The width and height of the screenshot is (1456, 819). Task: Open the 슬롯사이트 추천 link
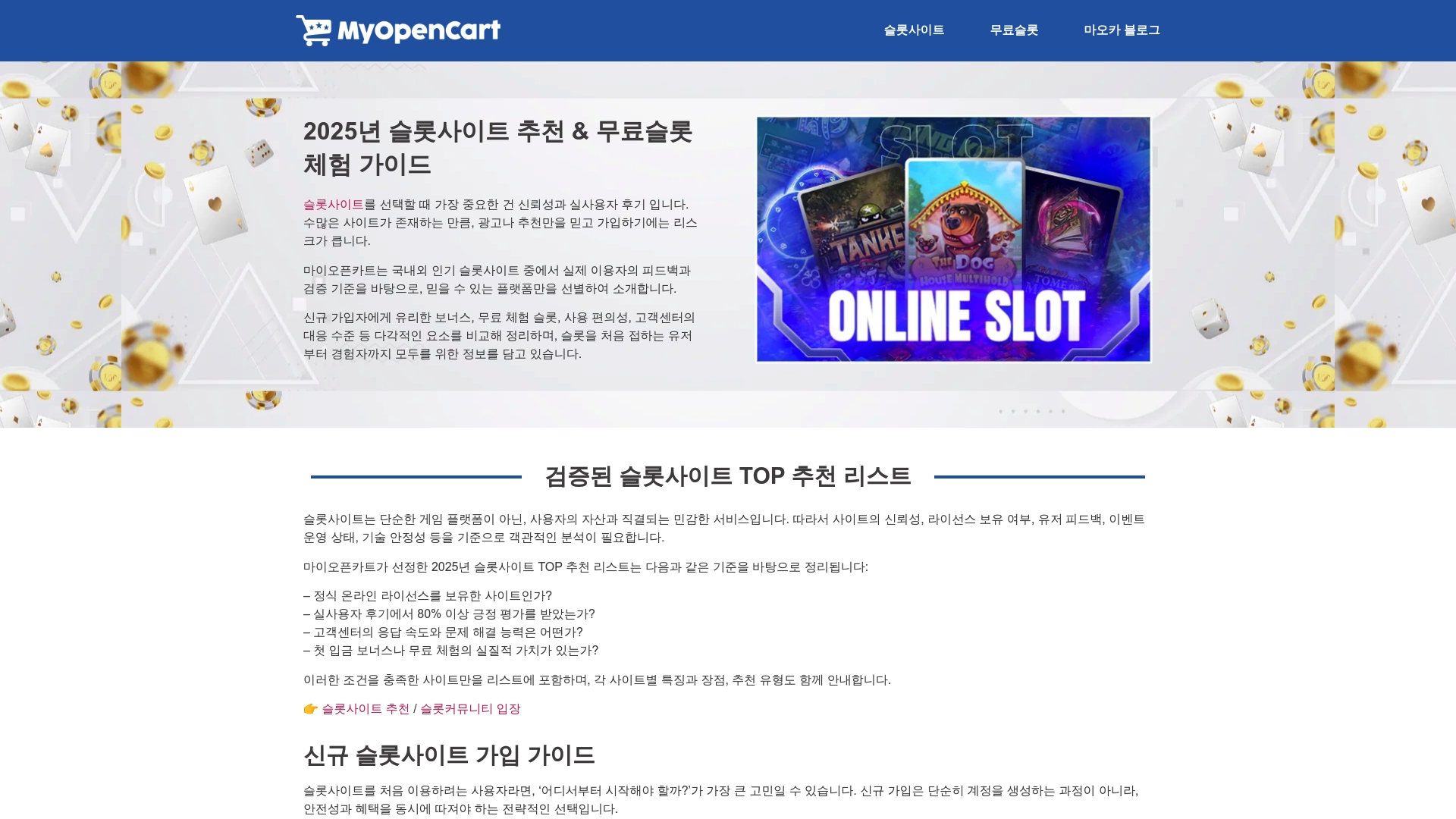tap(365, 709)
